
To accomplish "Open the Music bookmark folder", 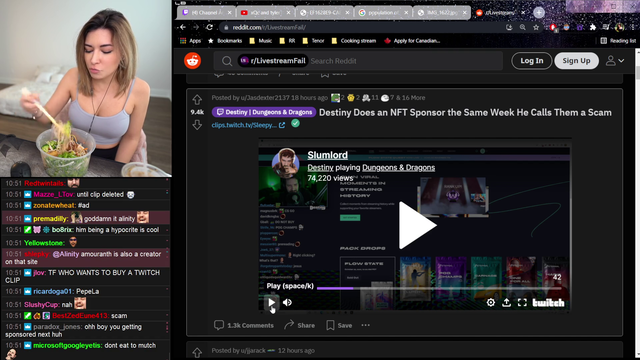I will click(260, 41).
